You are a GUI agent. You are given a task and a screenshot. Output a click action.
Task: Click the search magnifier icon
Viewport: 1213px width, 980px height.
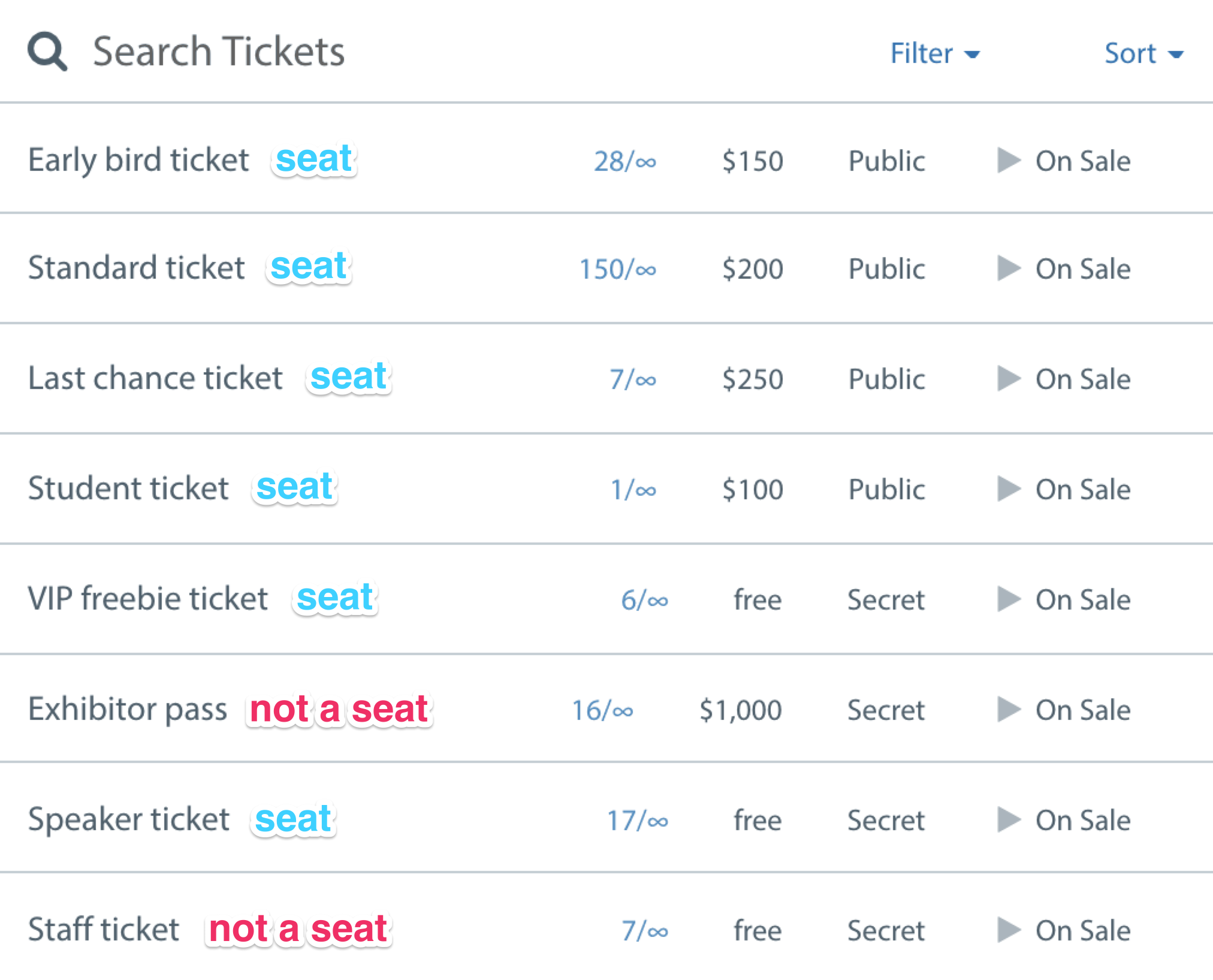[47, 52]
